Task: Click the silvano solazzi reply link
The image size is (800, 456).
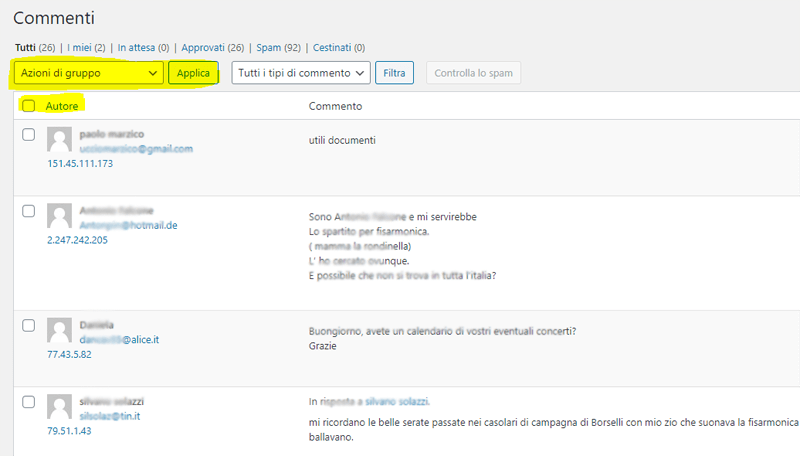Action: pos(397,401)
